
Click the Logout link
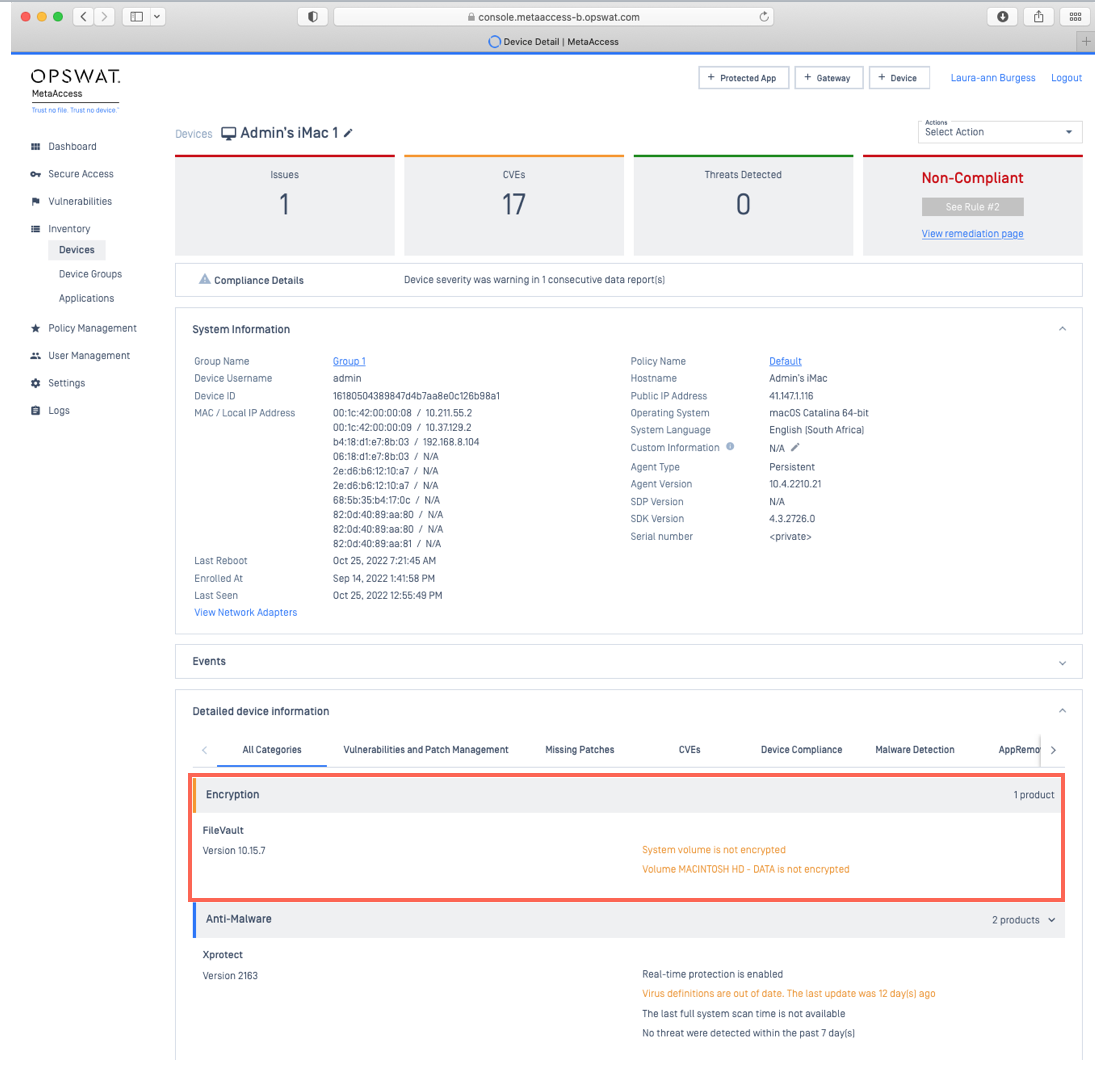1066,78
